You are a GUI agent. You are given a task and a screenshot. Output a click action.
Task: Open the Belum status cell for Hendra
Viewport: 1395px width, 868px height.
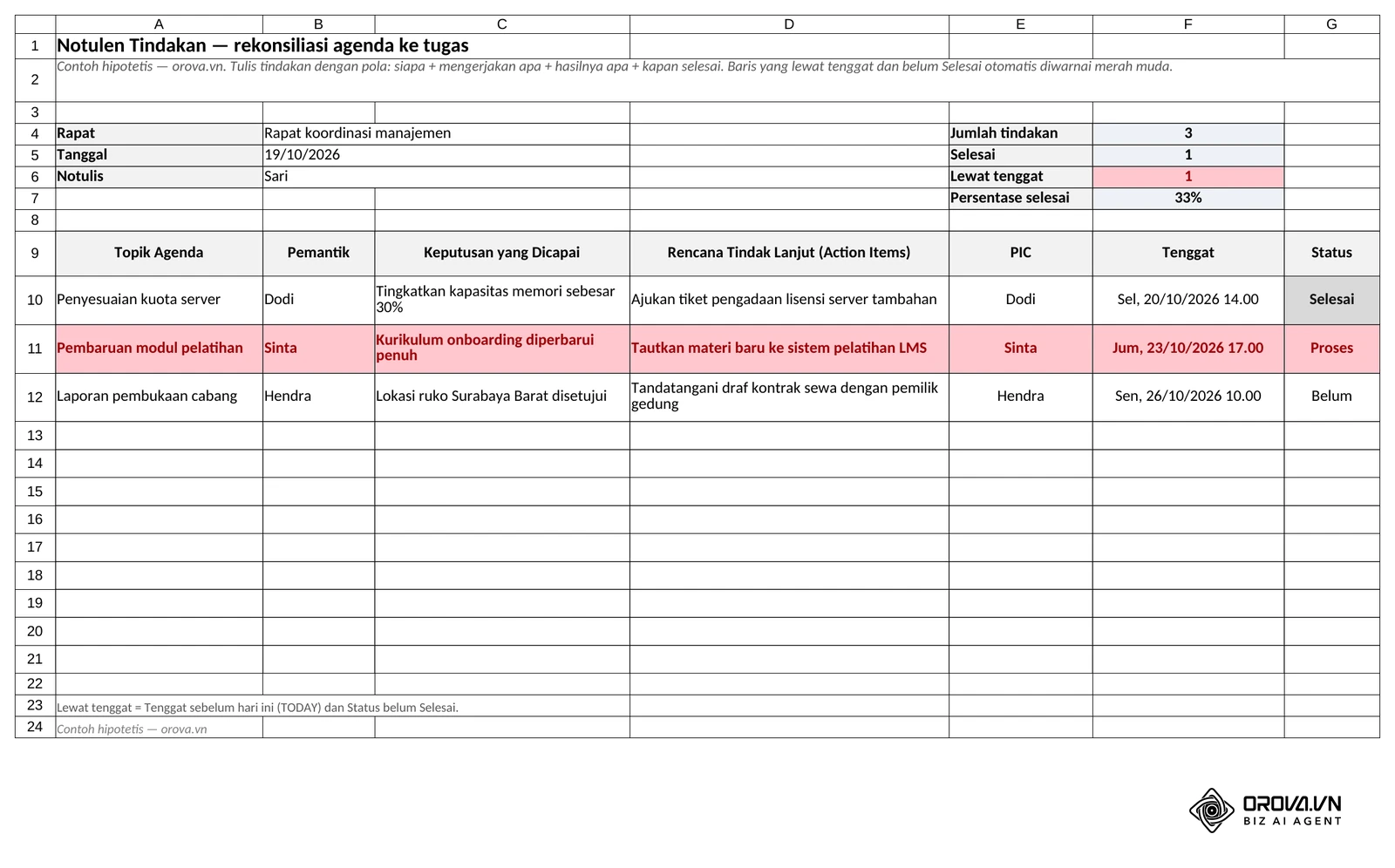(x=1331, y=397)
